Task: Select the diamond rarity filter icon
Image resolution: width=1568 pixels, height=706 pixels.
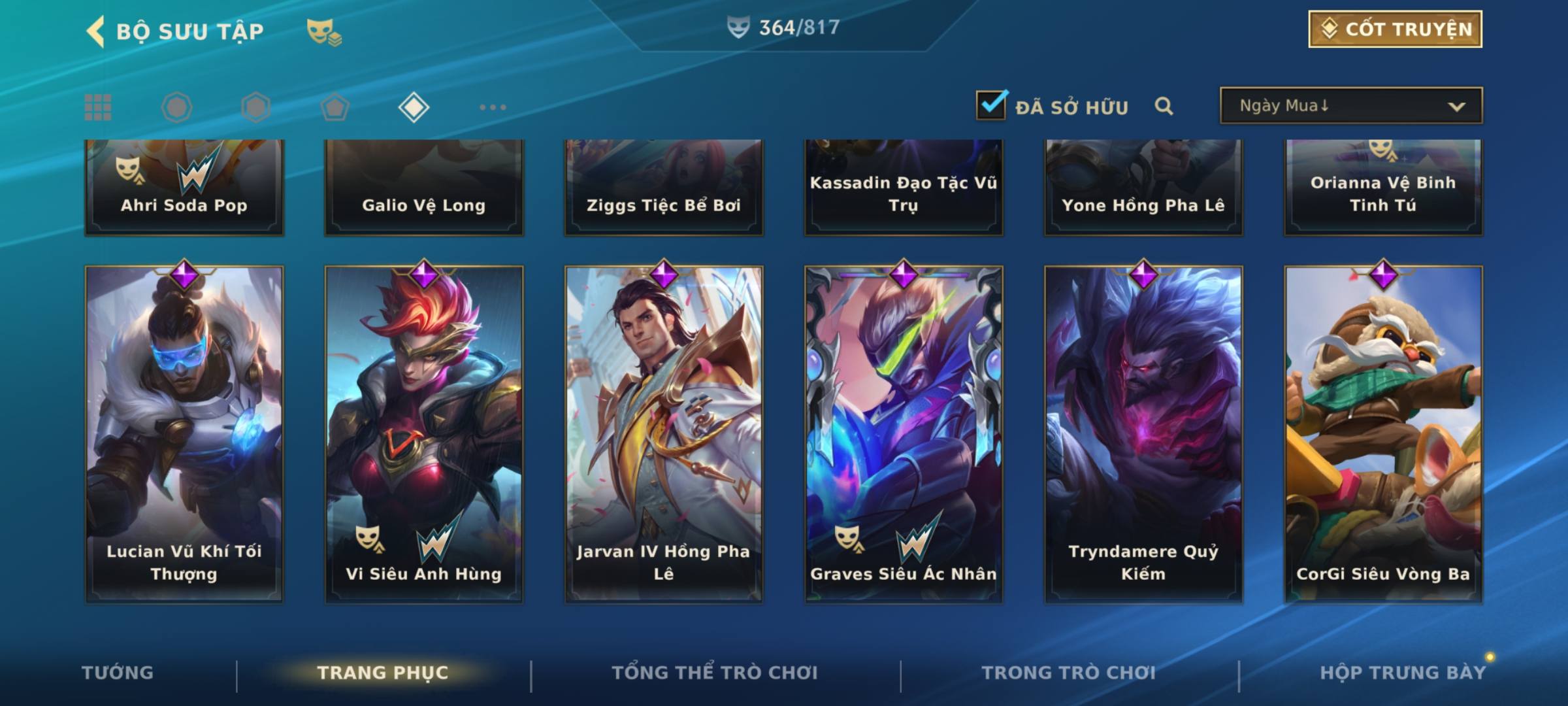Action: tap(414, 107)
